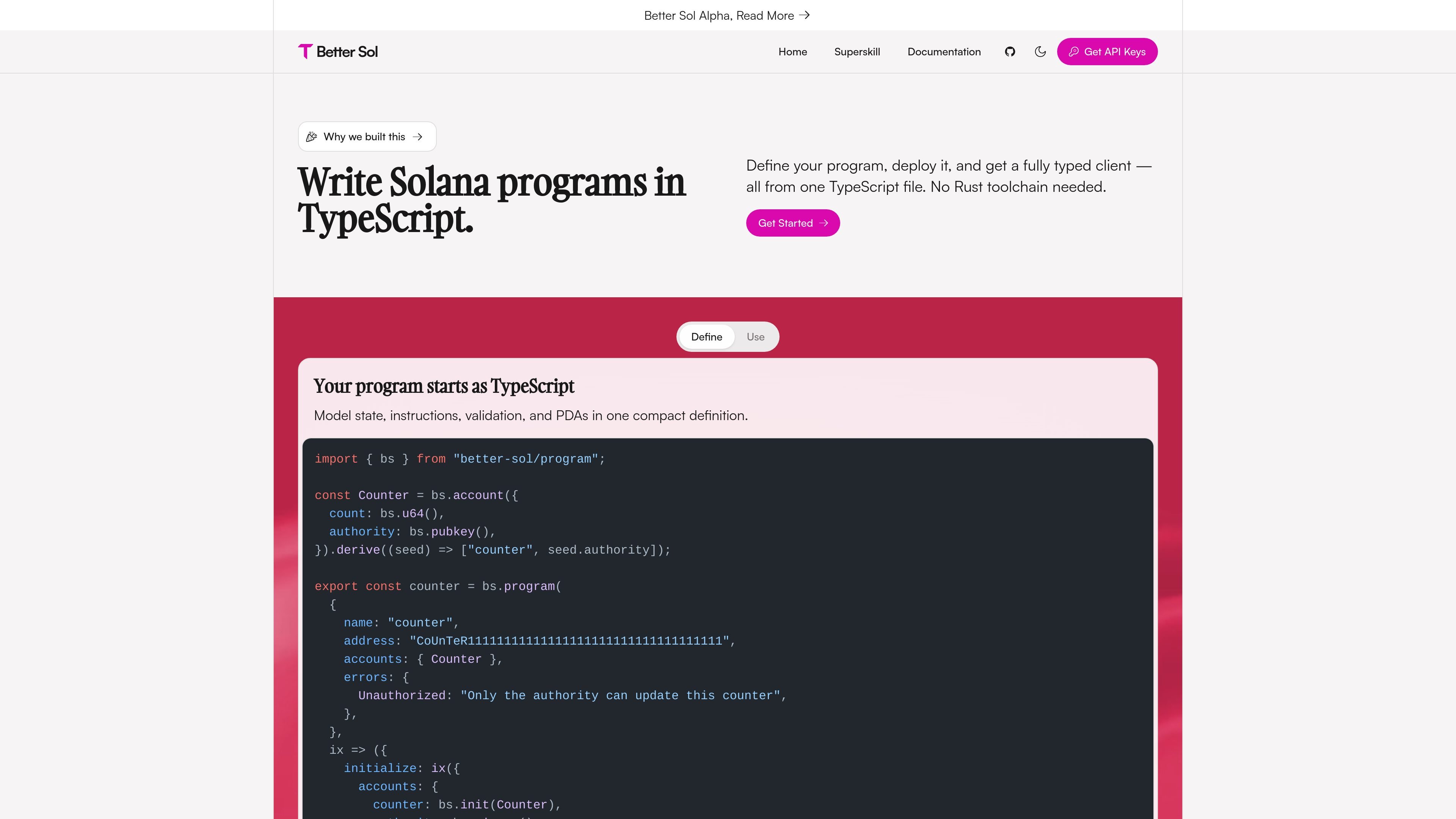Viewport: 1456px width, 819px height.
Task: Toggle dark mode with the moon icon
Action: coord(1040,52)
